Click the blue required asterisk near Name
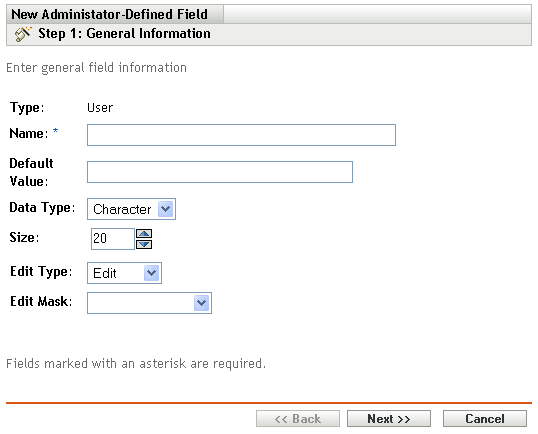 (55, 131)
